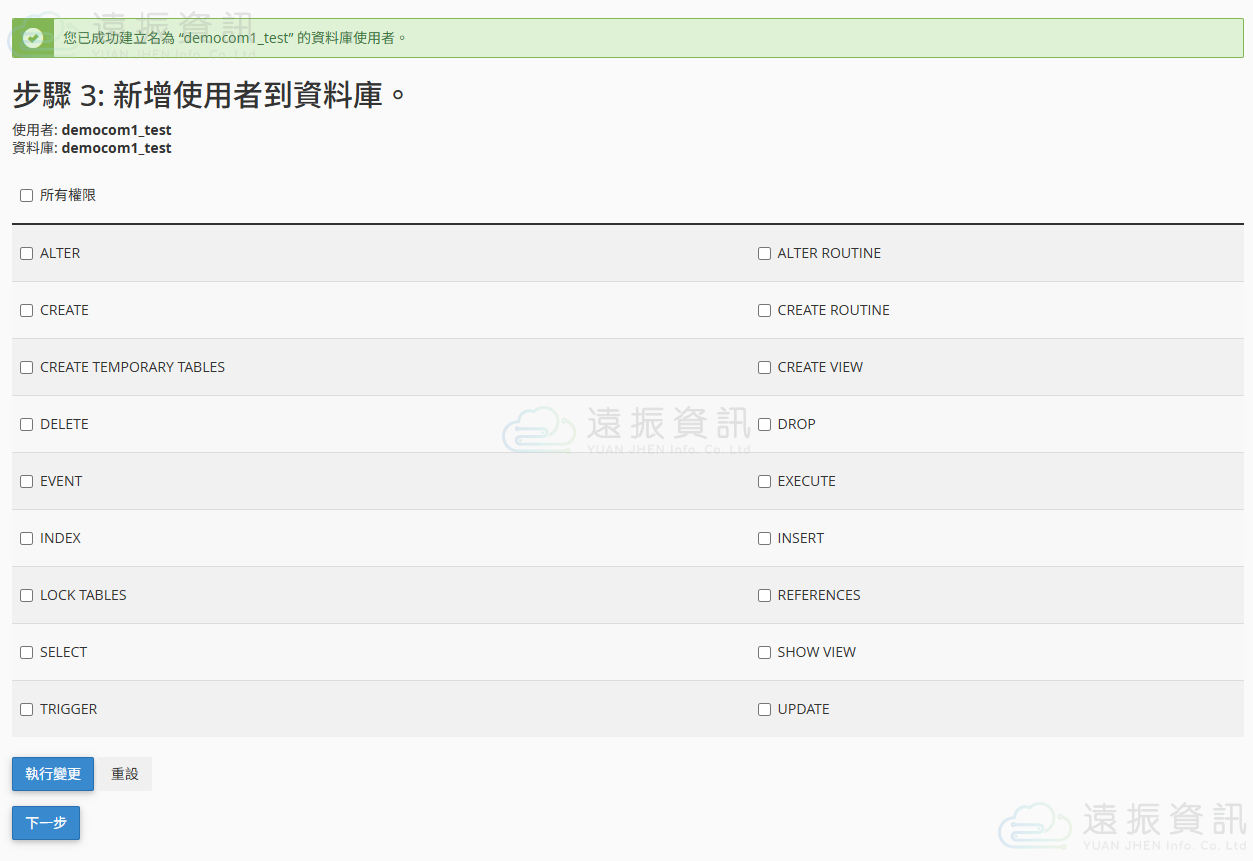1253x861 pixels.
Task: Click the green success checkmark icon
Action: (x=33, y=38)
